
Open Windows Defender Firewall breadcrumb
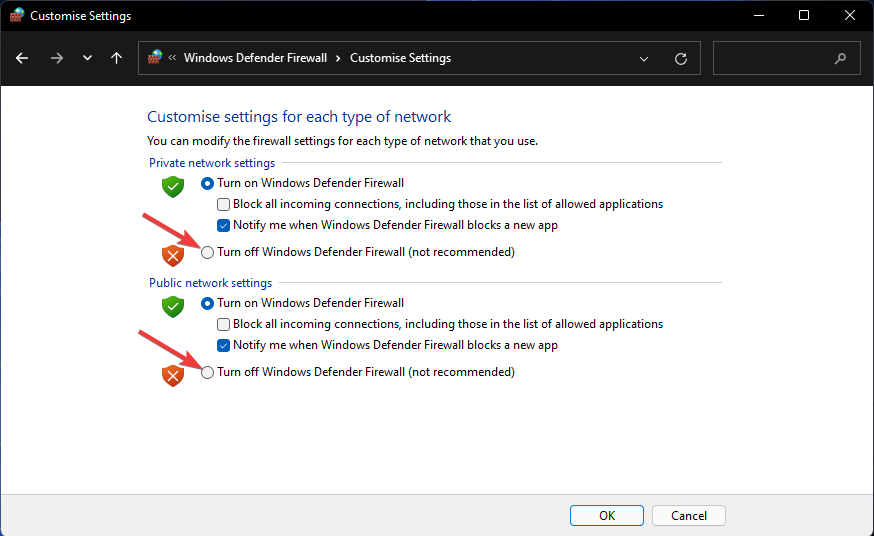coord(255,58)
